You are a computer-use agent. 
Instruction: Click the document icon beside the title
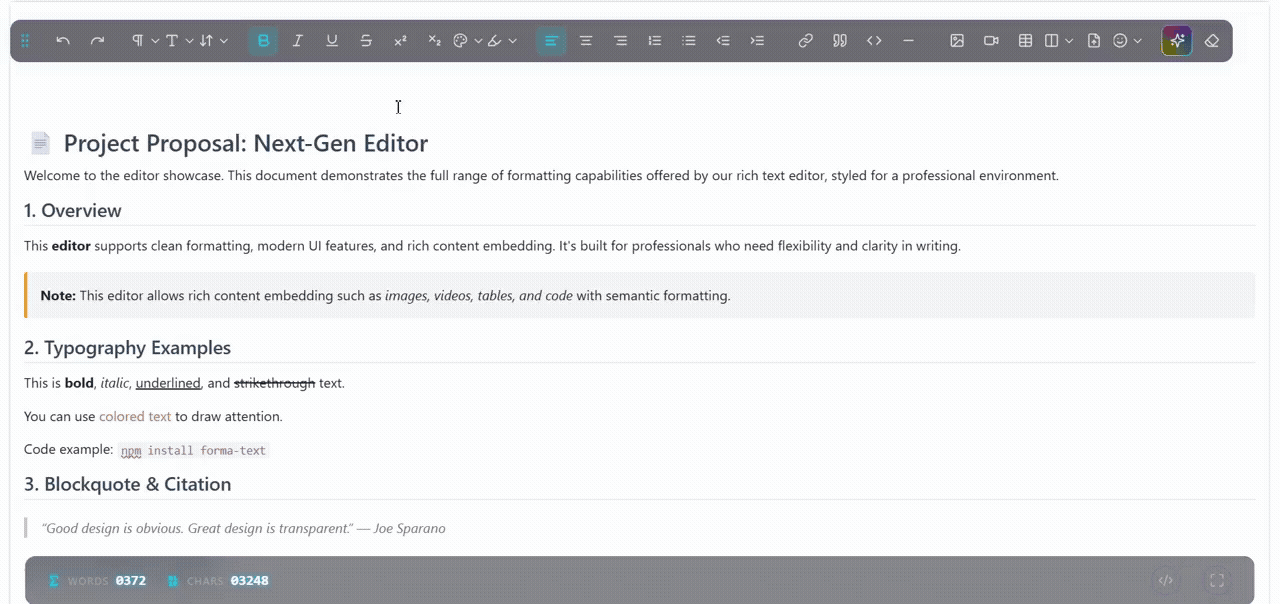point(40,143)
